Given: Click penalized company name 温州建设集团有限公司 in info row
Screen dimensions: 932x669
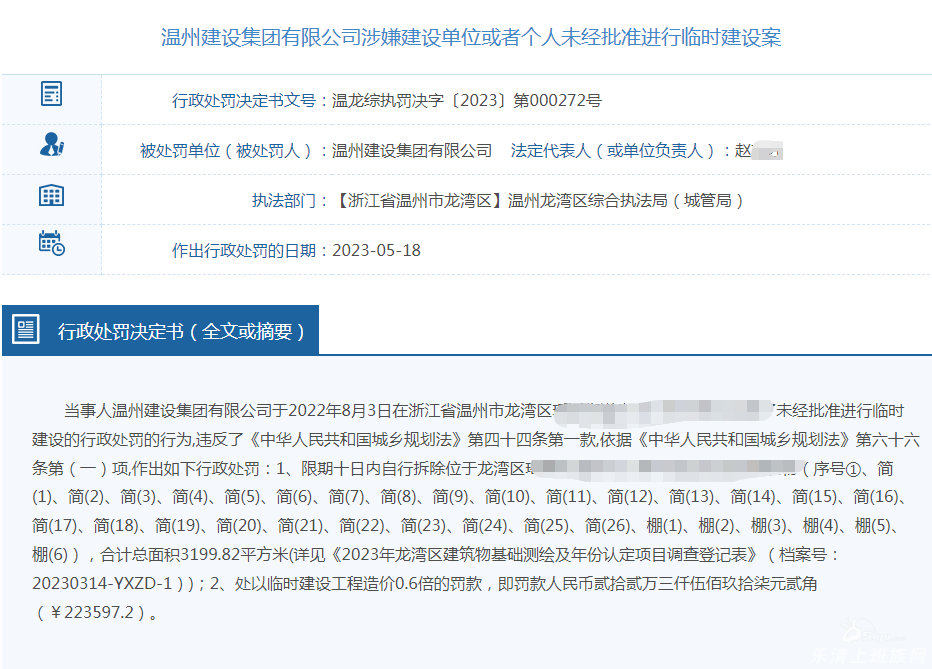Looking at the screenshot, I should 411,151.
